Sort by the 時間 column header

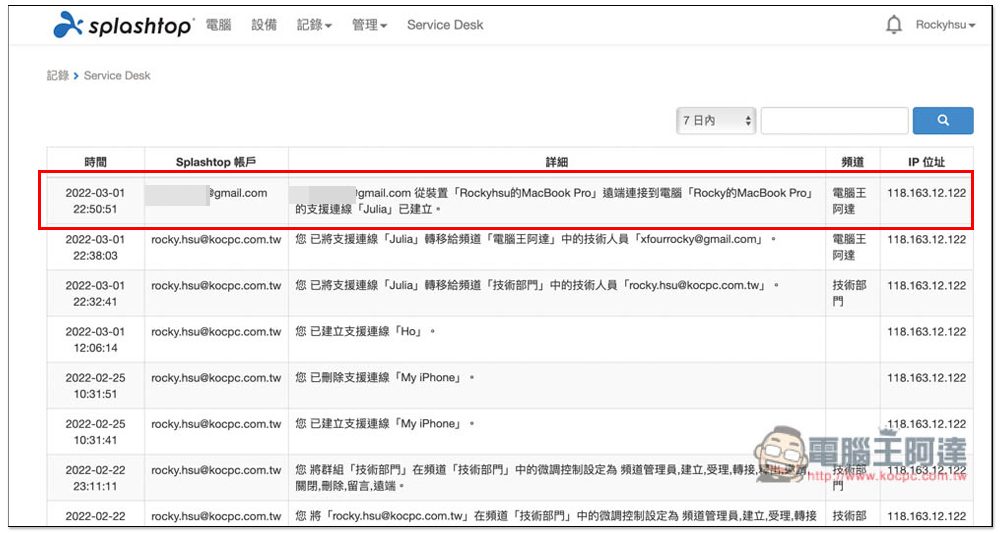point(95,161)
